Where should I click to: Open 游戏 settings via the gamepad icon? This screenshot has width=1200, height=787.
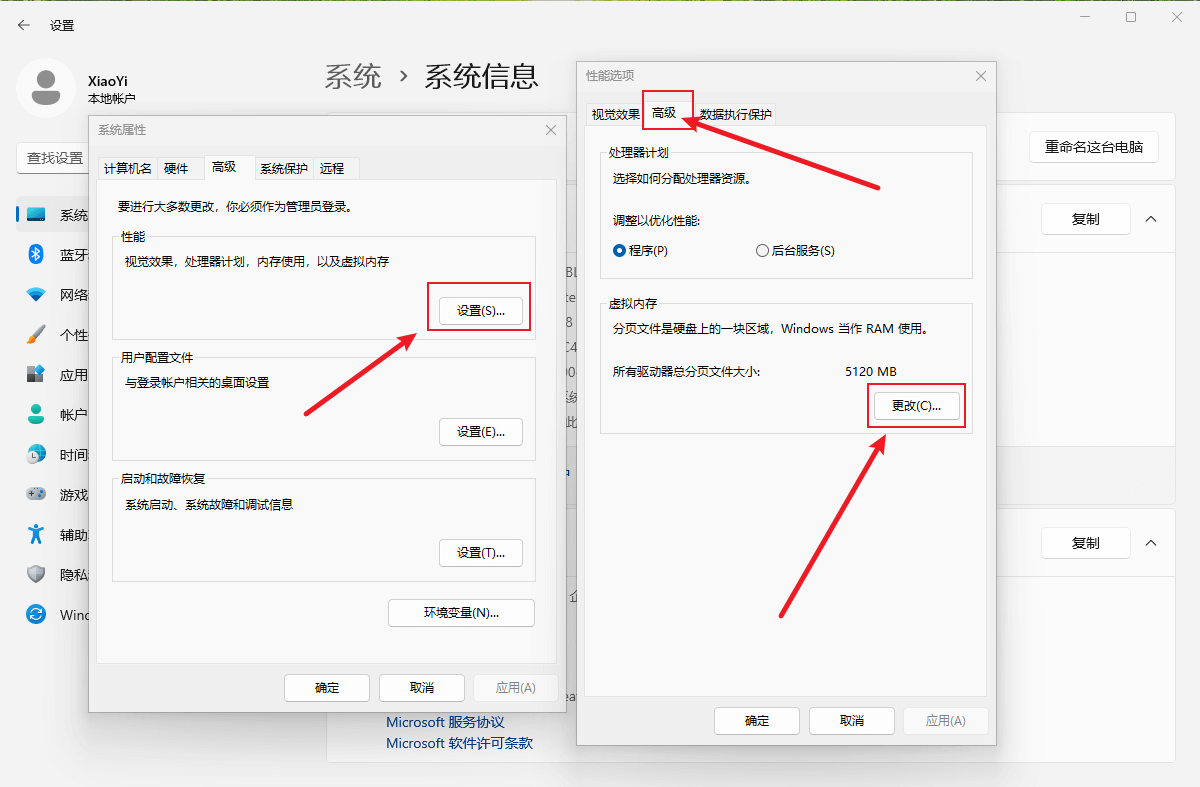click(x=35, y=494)
